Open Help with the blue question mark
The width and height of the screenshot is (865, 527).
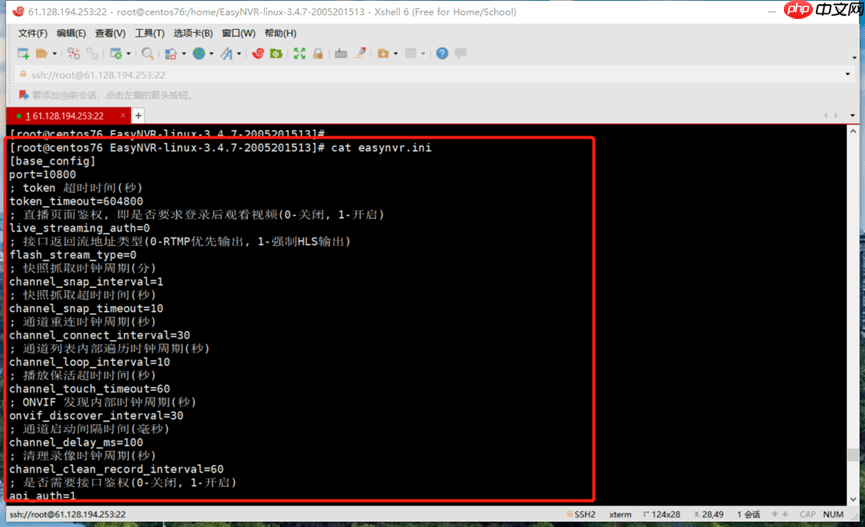(x=442, y=54)
